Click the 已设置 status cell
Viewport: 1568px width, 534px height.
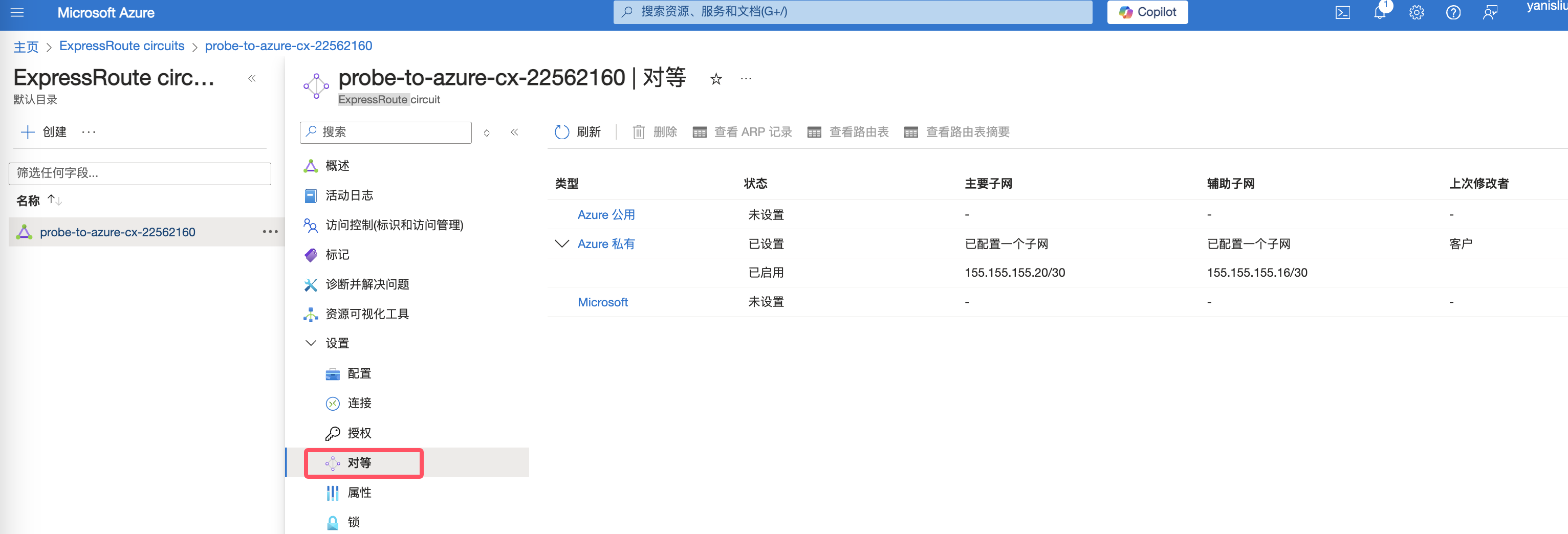tap(766, 244)
